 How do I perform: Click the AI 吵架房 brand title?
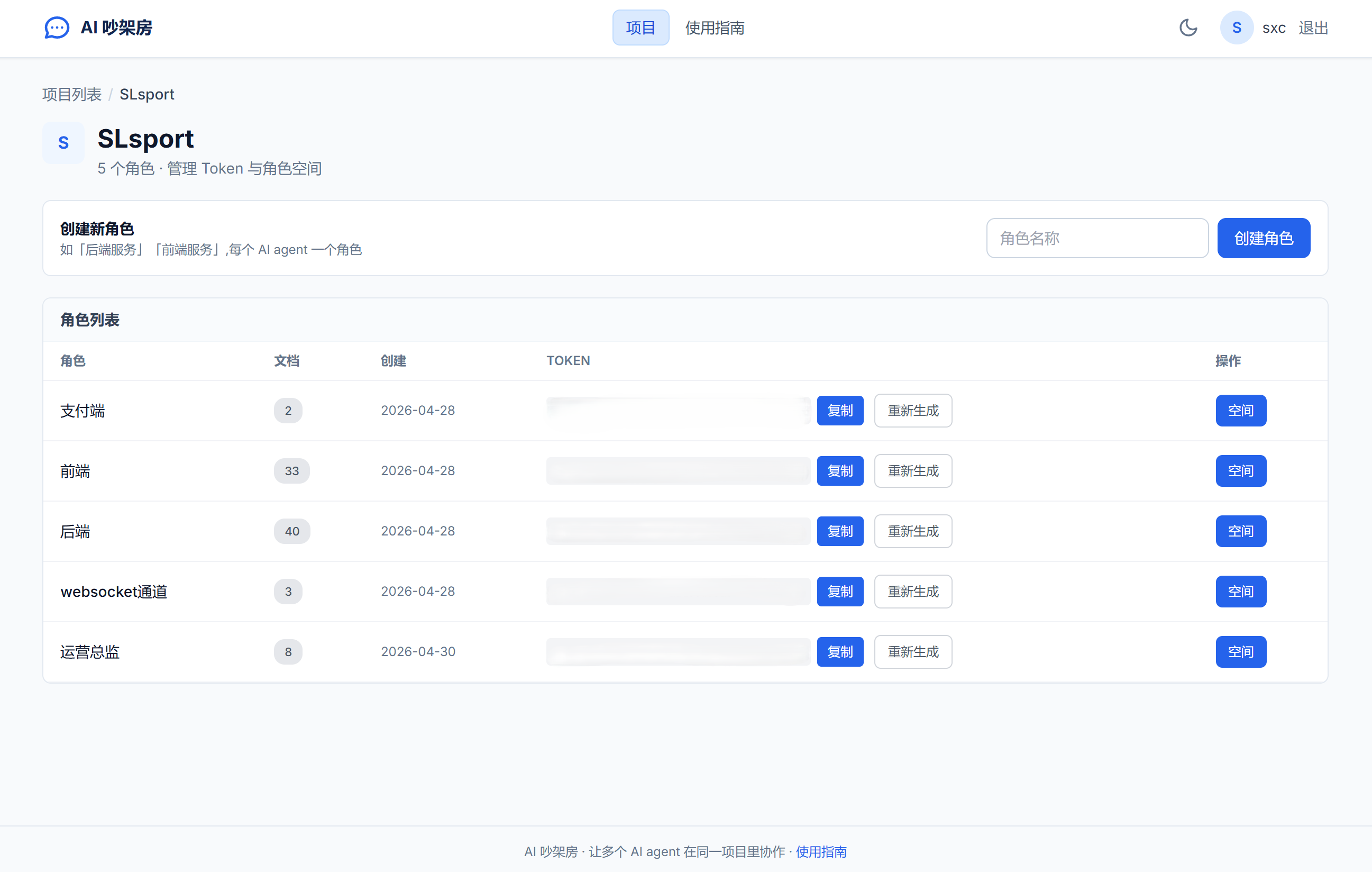point(116,28)
